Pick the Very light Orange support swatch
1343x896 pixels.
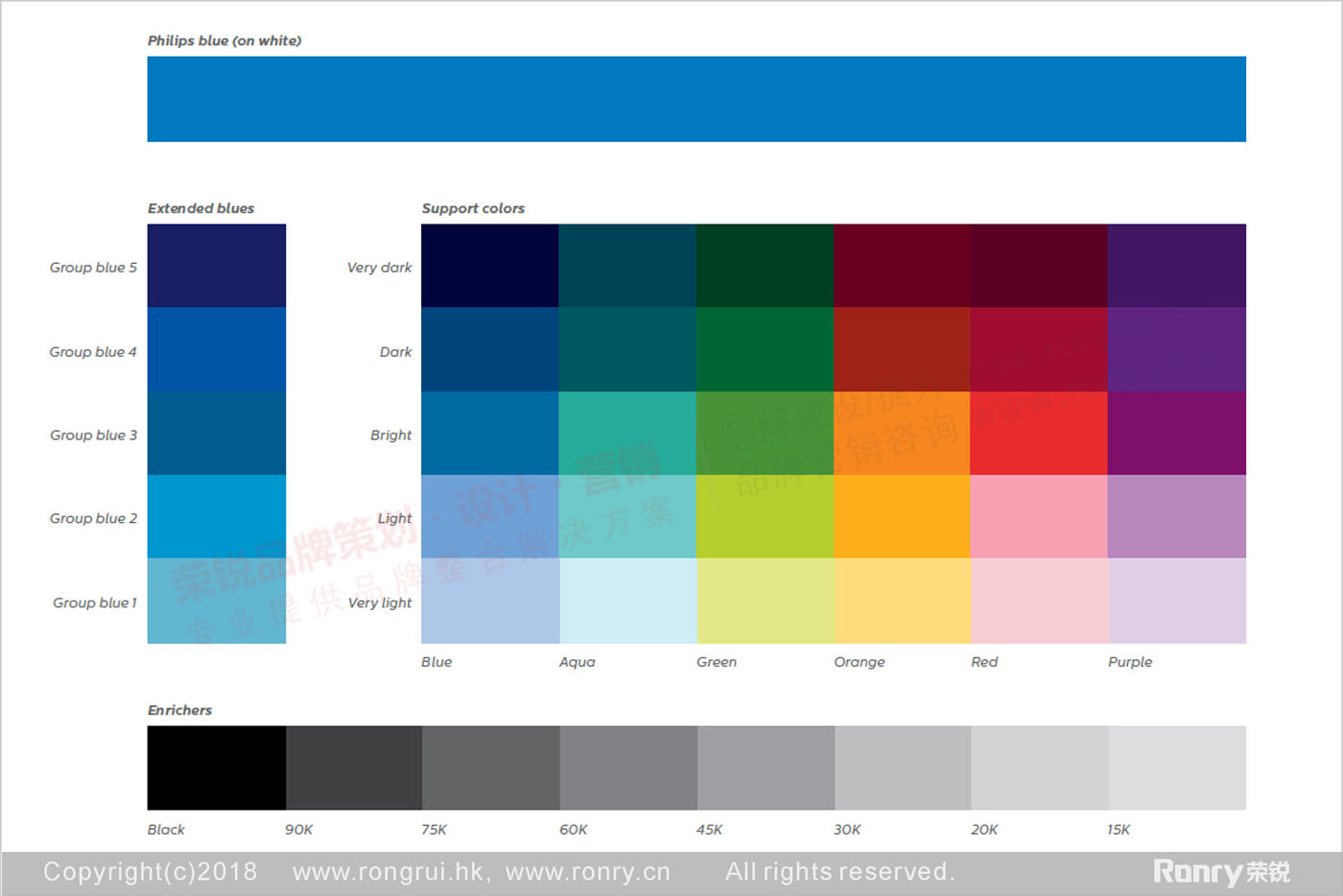903,601
